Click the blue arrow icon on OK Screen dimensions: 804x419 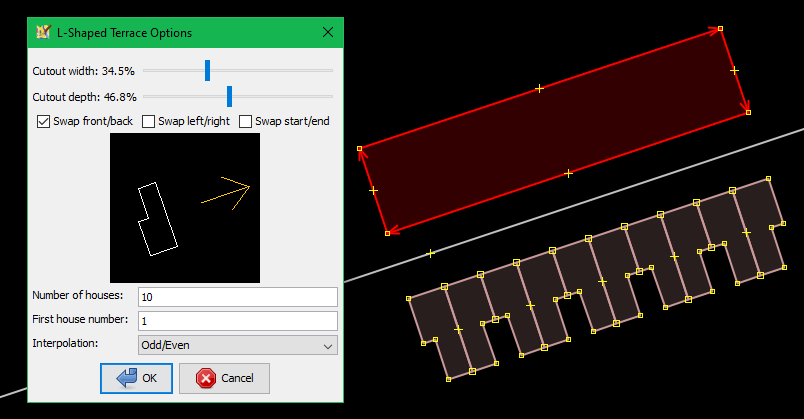point(126,378)
